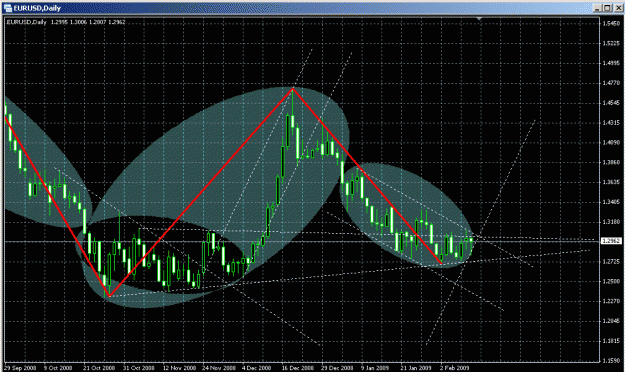625x372 pixels.
Task: Click the 1.4770 price scale label
Action: pyautogui.click(x=611, y=83)
